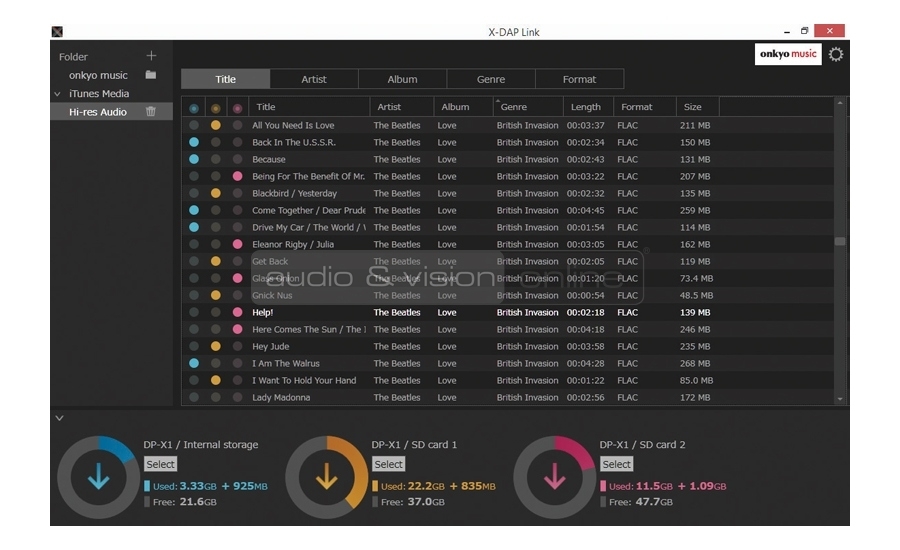This screenshot has height=550, width=900.
Task: Sort by the Artist column header
Action: [402, 107]
